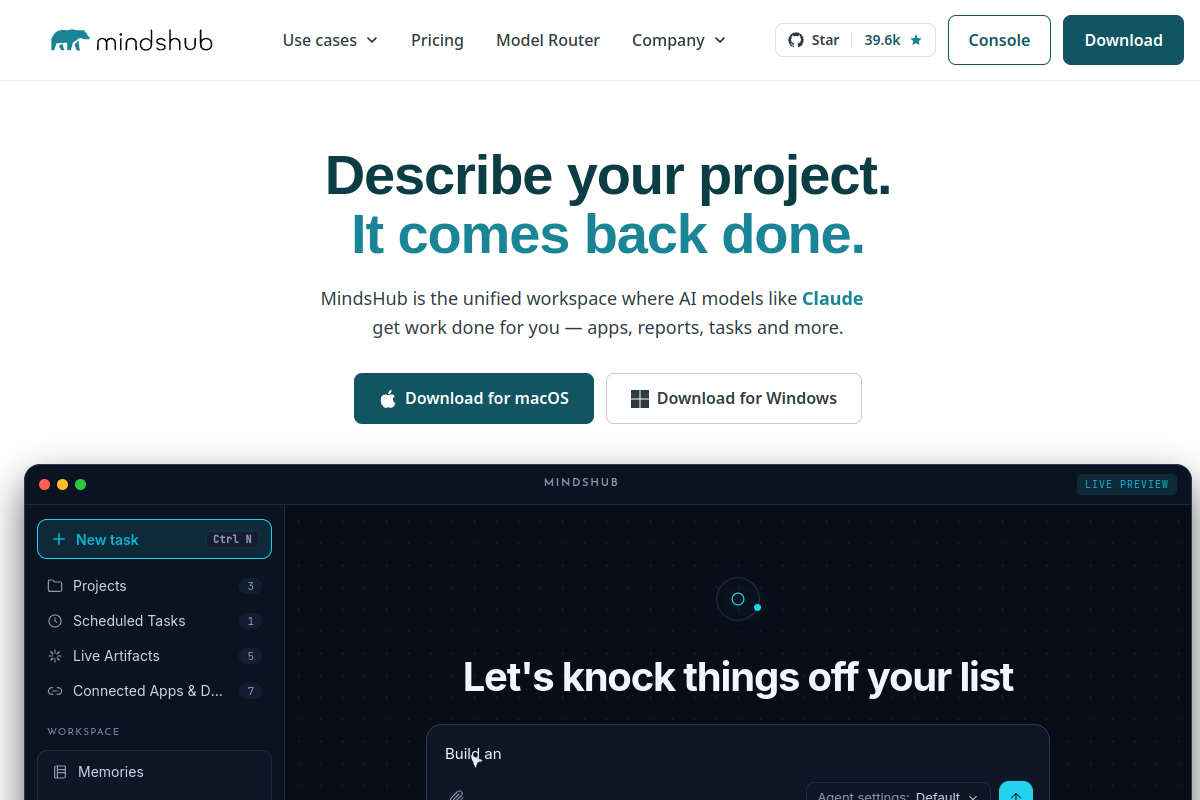Follow the Claude link in description

tap(832, 298)
